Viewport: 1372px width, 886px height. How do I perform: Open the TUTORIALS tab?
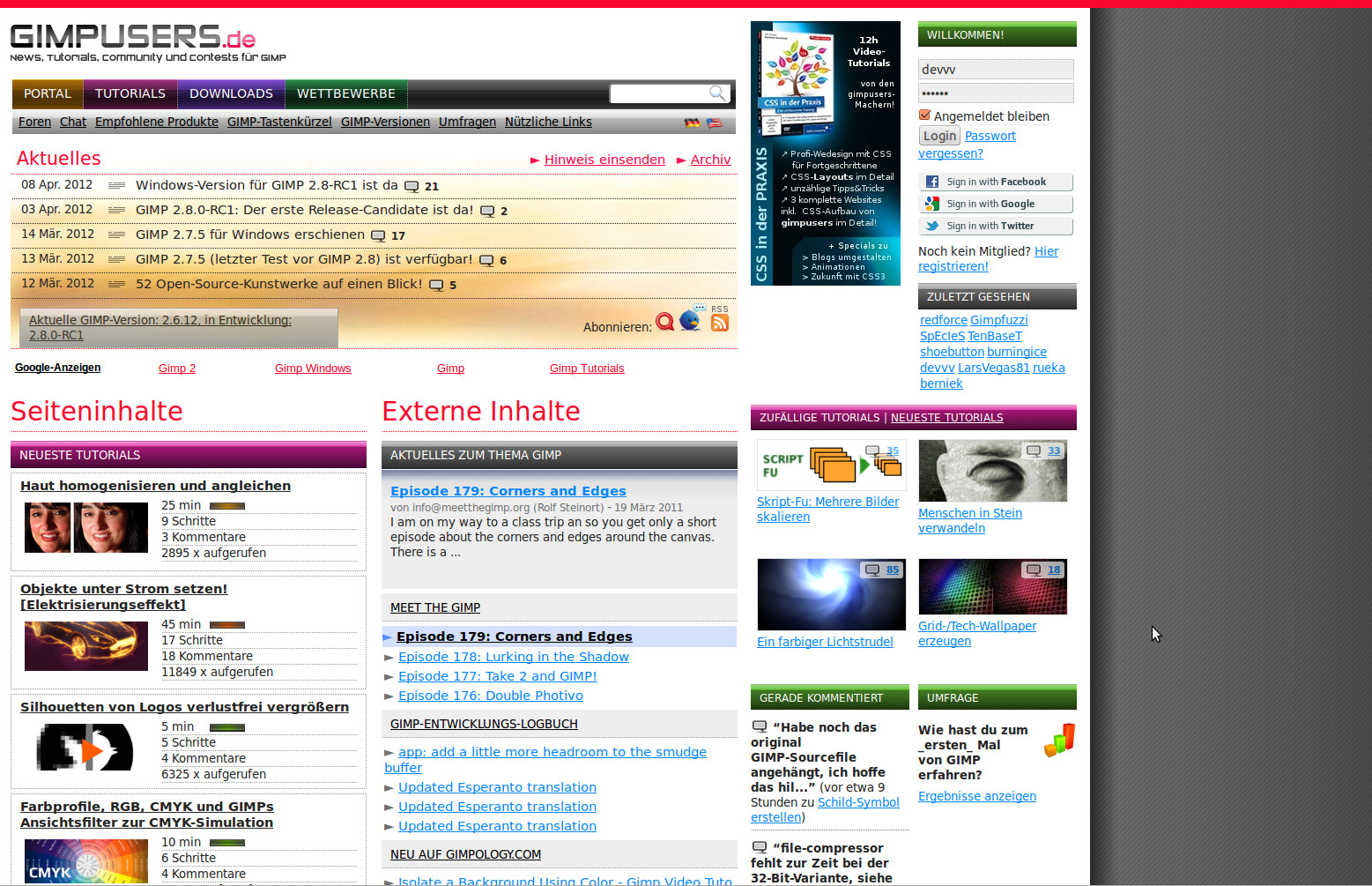(130, 93)
